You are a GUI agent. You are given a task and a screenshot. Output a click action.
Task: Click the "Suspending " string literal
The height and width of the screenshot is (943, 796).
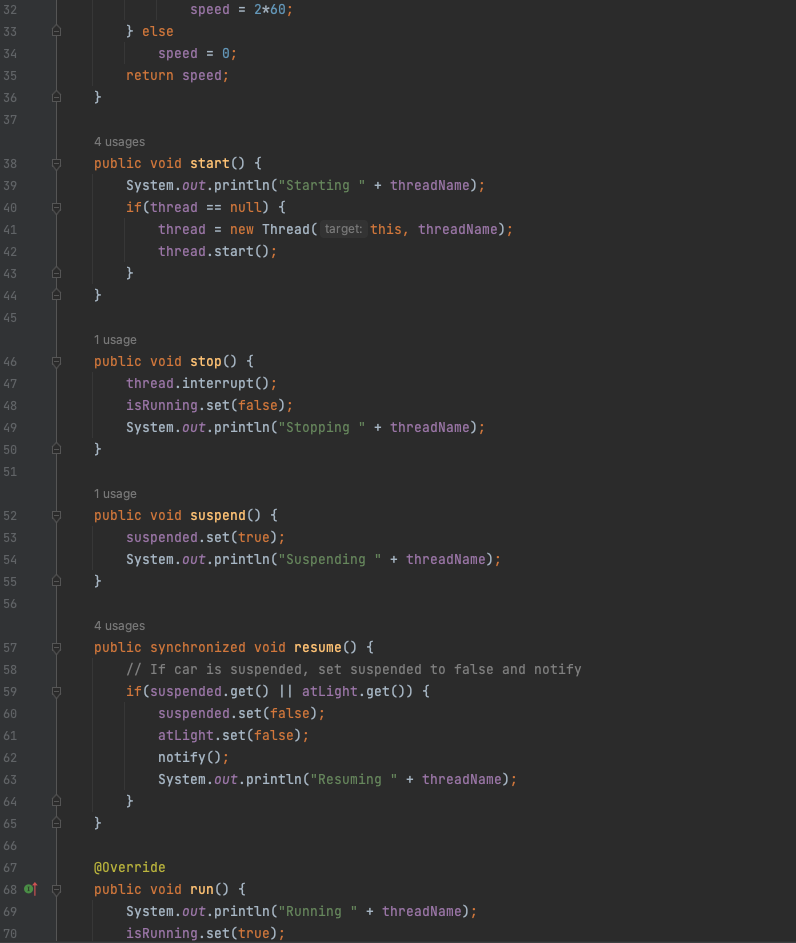coord(329,559)
